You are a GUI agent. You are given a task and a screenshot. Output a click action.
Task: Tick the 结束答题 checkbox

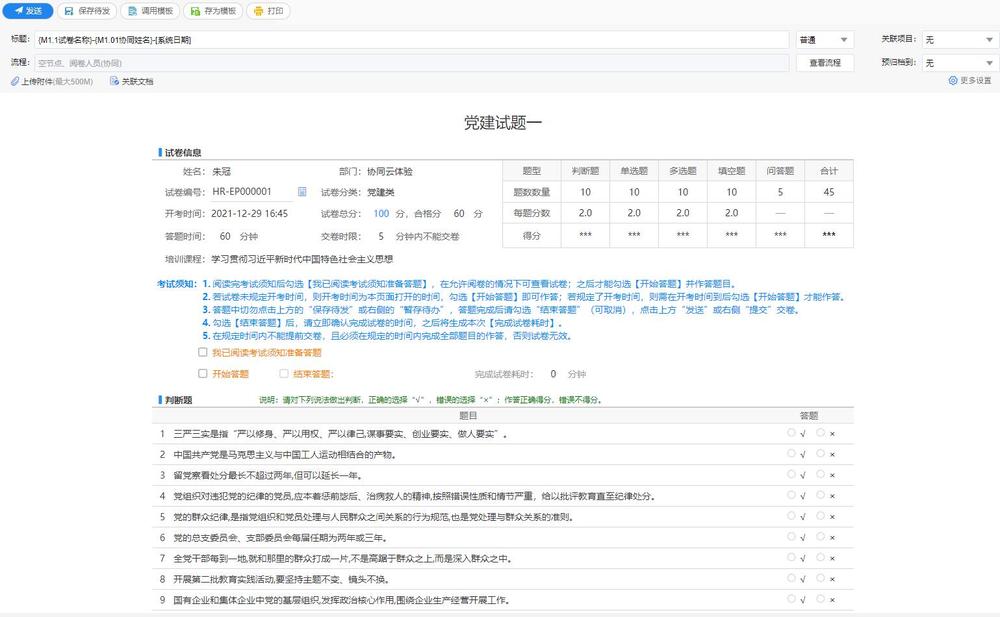pos(285,373)
